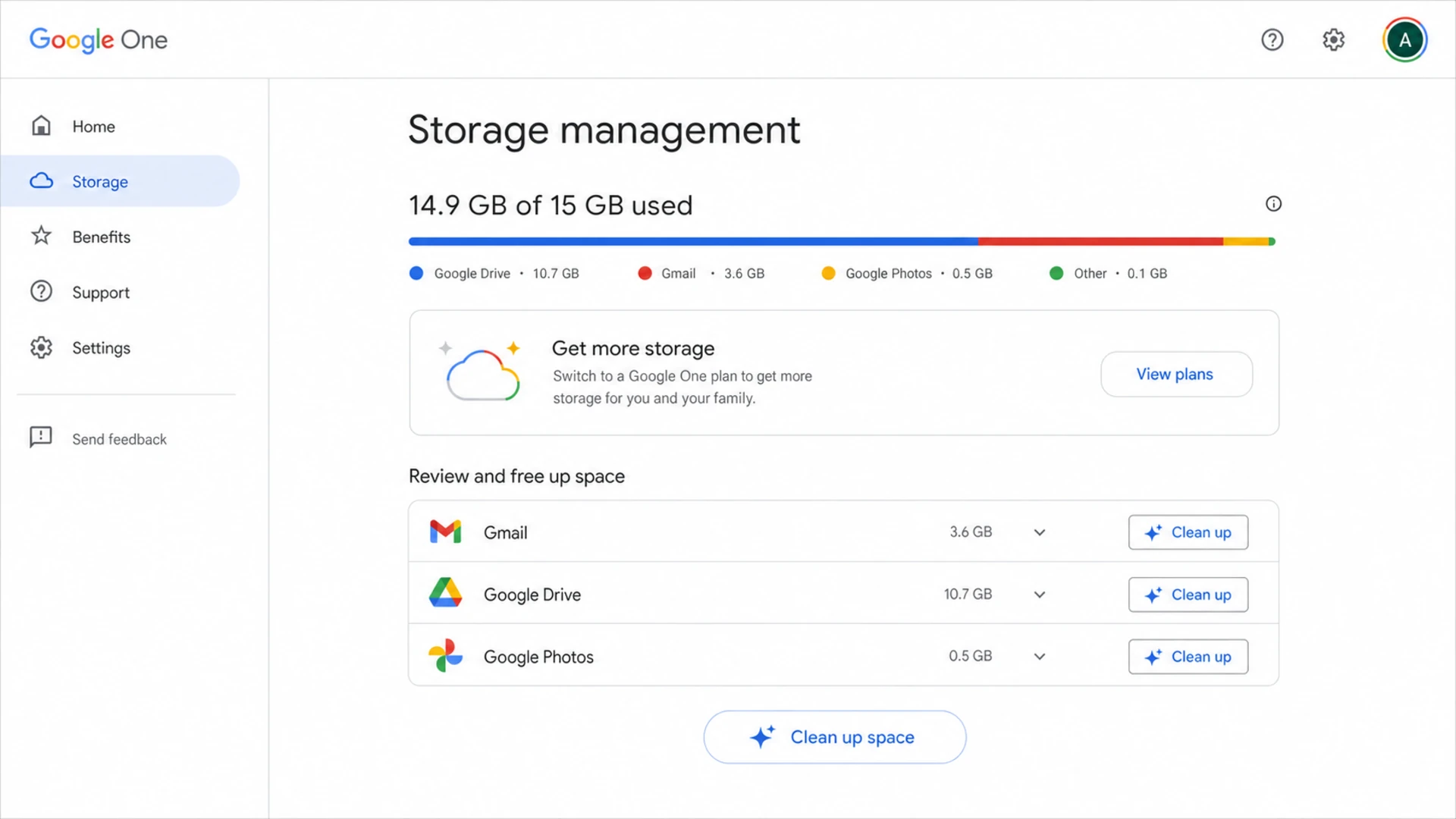Click the storage info icon beside usage
Screen dimensions: 1456x819
click(1273, 203)
